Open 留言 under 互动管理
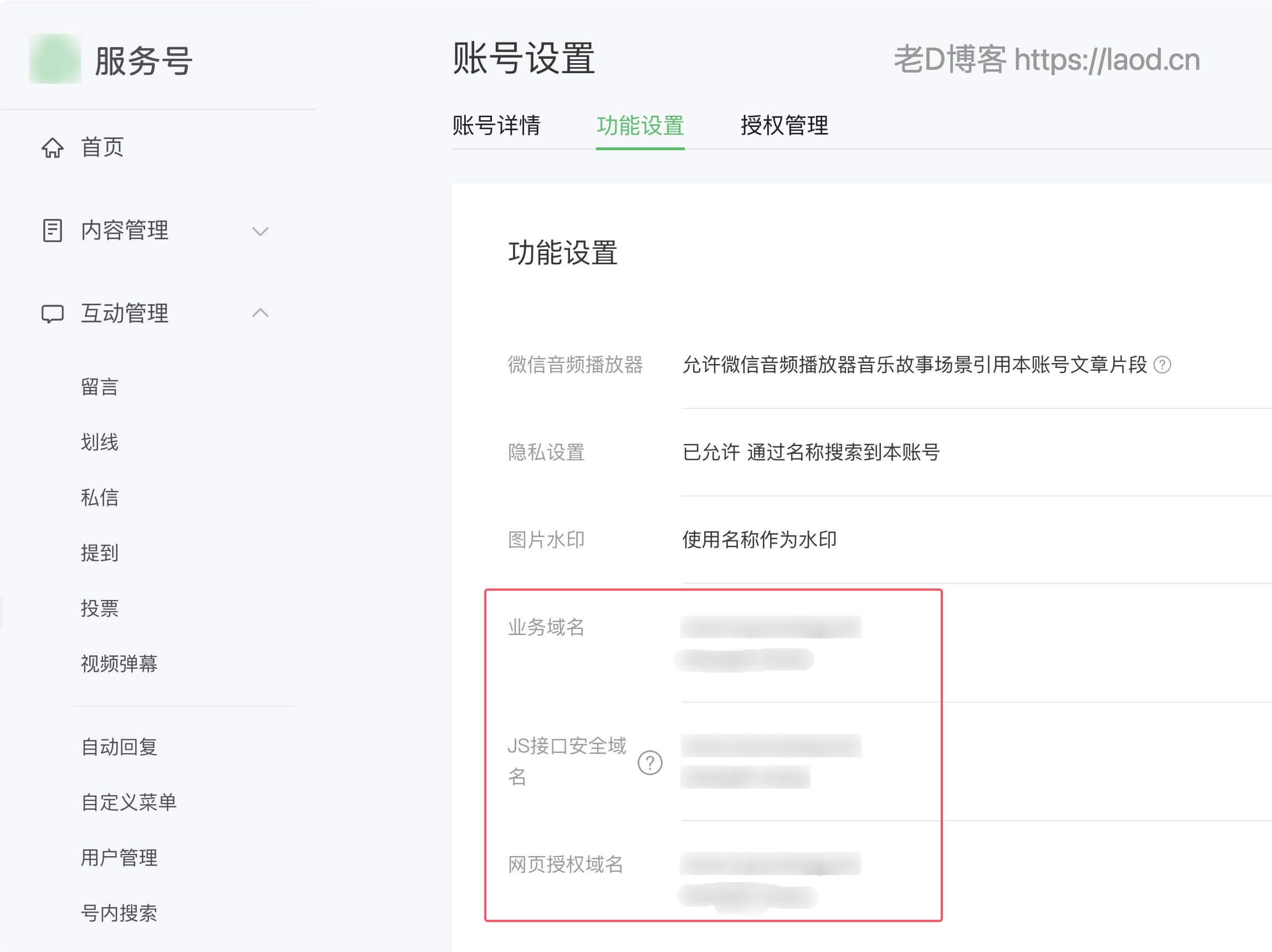This screenshot has height=952, width=1272. [x=100, y=387]
